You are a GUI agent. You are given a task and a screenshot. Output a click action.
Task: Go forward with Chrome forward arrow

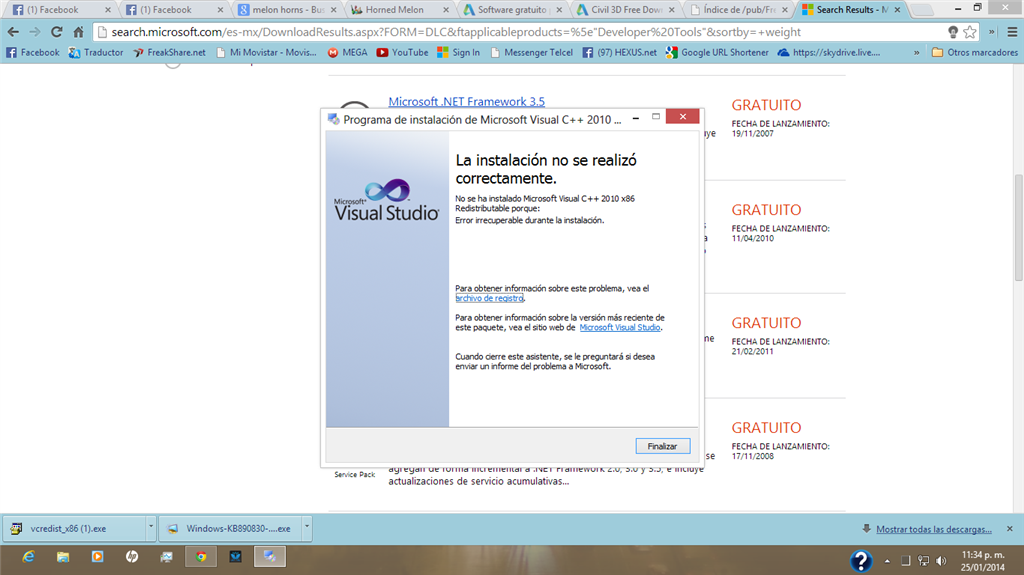pos(35,32)
